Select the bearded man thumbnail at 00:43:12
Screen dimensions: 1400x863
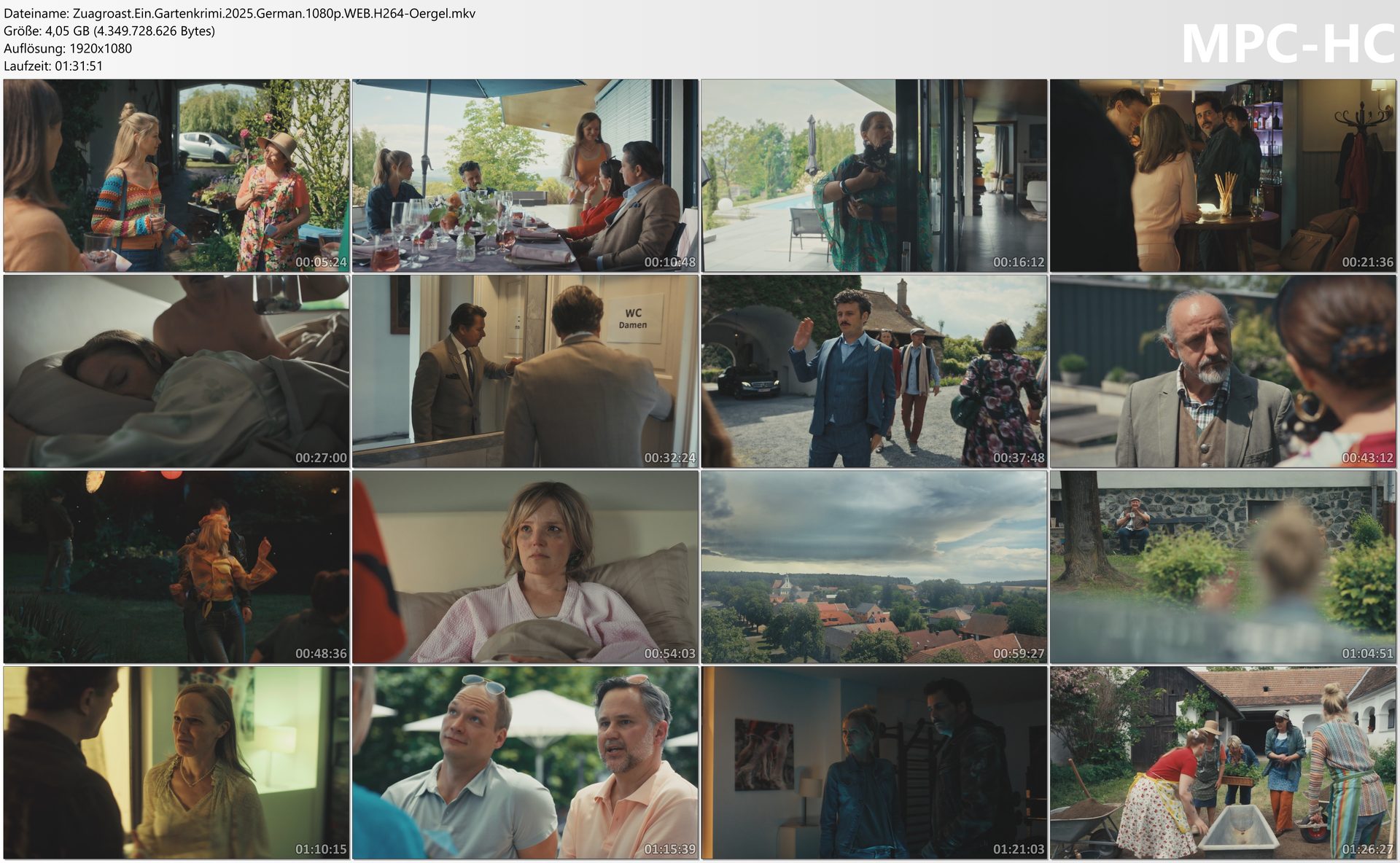pos(1223,371)
